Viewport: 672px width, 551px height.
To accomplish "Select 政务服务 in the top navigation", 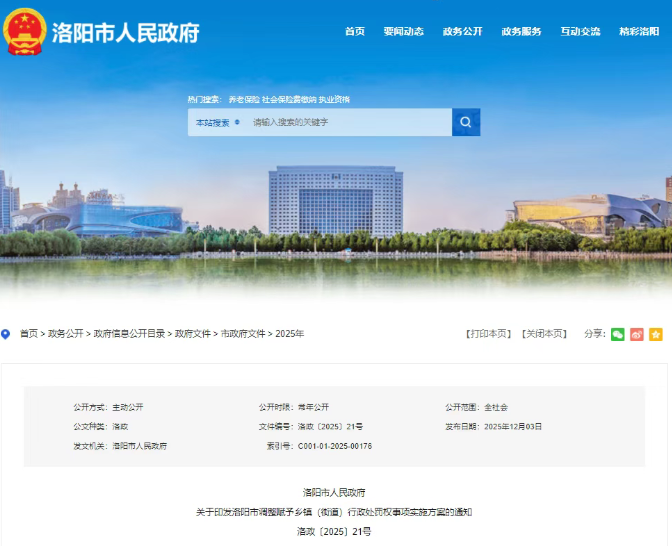I will [x=521, y=32].
